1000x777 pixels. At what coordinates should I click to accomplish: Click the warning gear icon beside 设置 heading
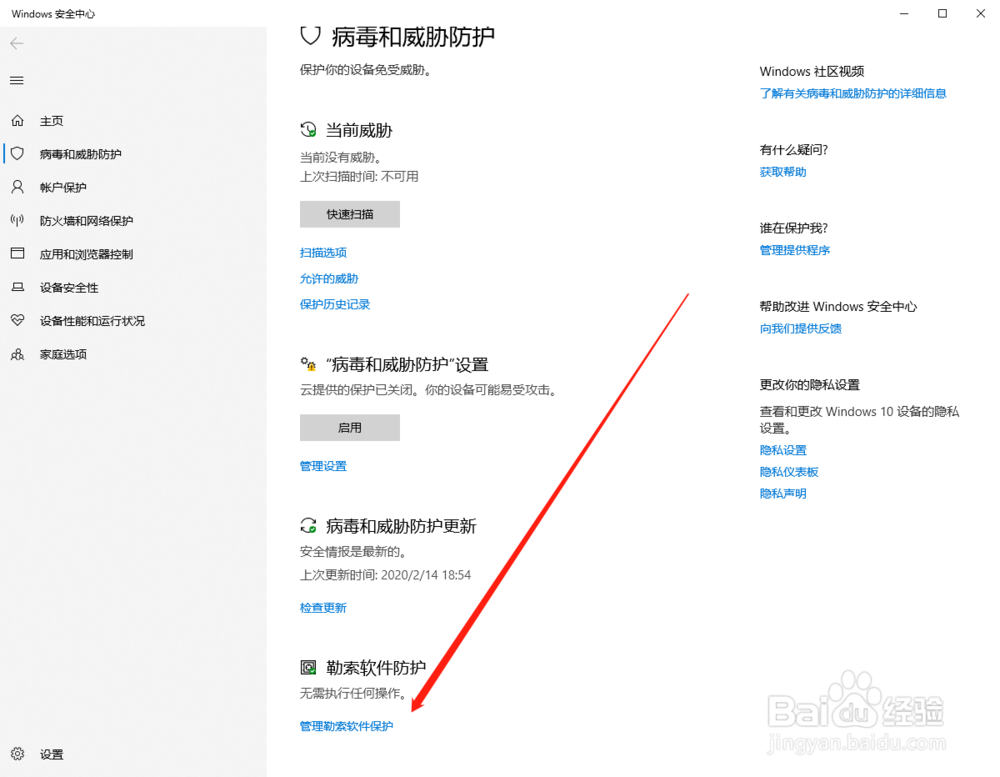(309, 364)
